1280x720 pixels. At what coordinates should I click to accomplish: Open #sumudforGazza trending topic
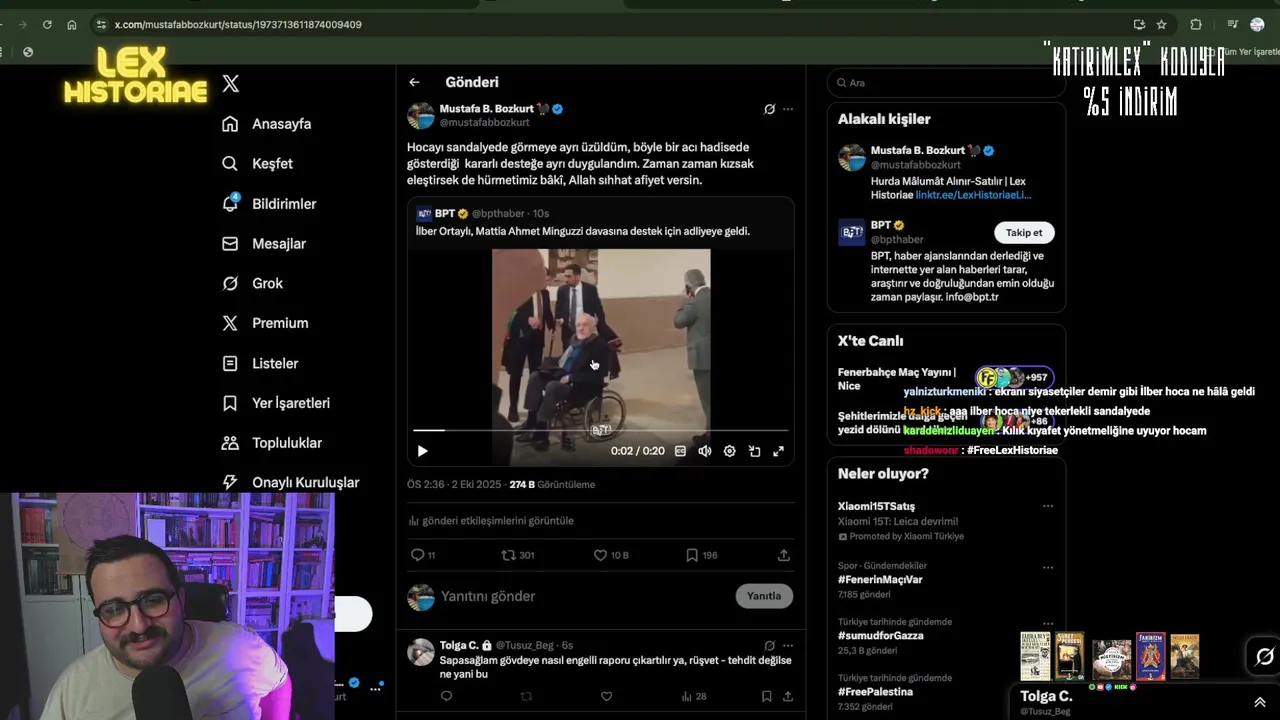pyautogui.click(x=881, y=636)
